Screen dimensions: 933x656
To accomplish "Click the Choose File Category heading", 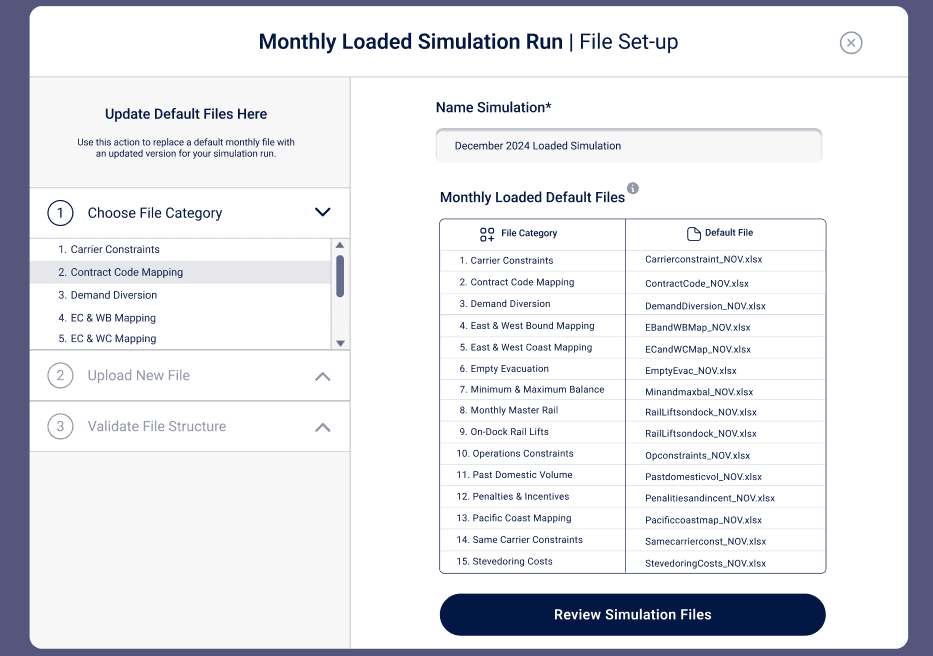I will pos(155,213).
